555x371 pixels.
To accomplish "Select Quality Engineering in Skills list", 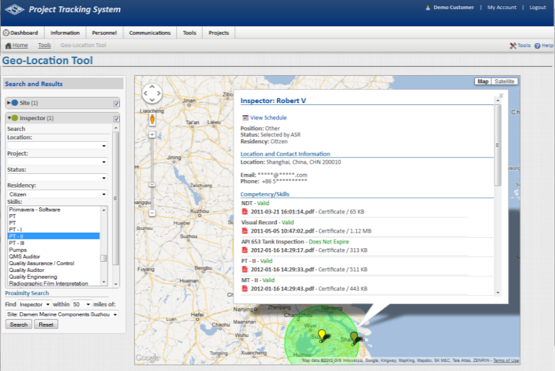I will (x=54, y=277).
